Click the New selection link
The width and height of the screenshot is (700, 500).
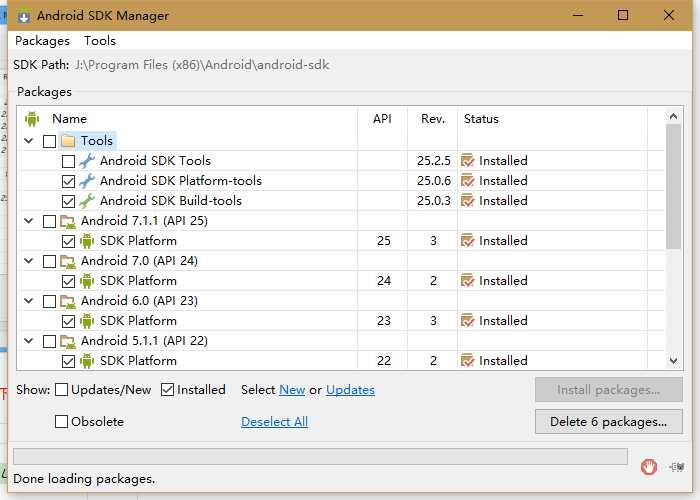(292, 390)
